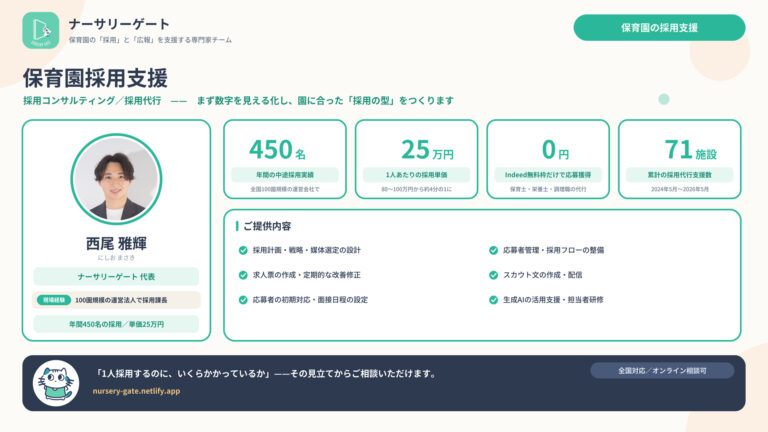Click check icon beside 応募者管理・採用フローの整備
The image size is (768, 432).
point(493,250)
